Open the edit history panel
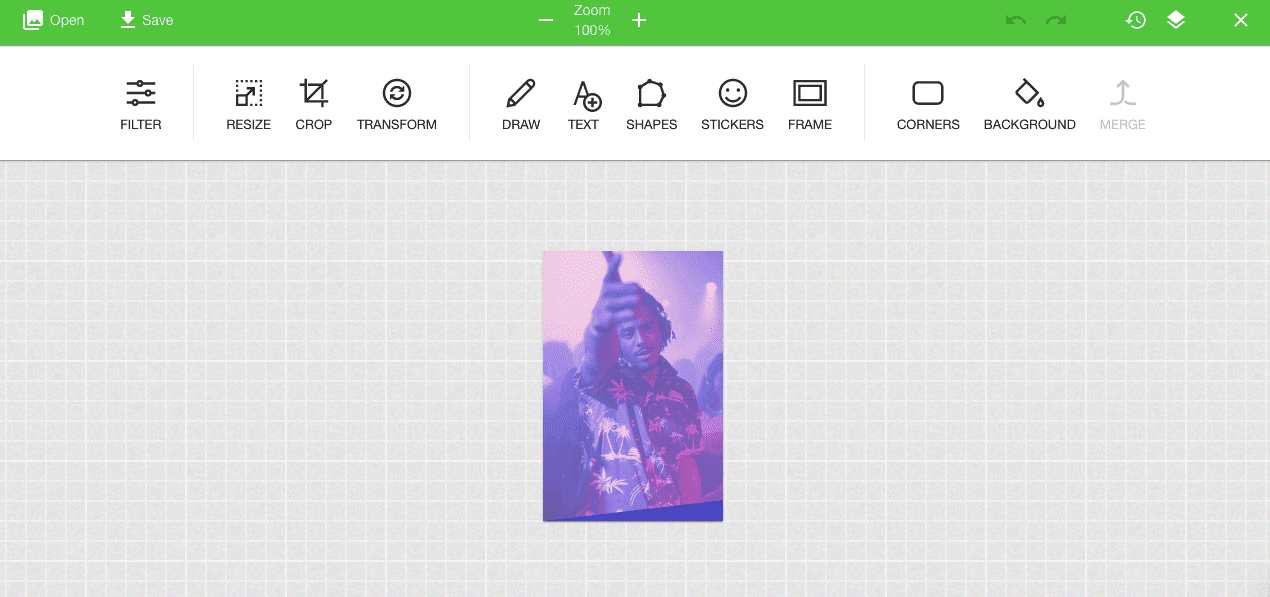Image resolution: width=1270 pixels, height=597 pixels. (x=1136, y=20)
